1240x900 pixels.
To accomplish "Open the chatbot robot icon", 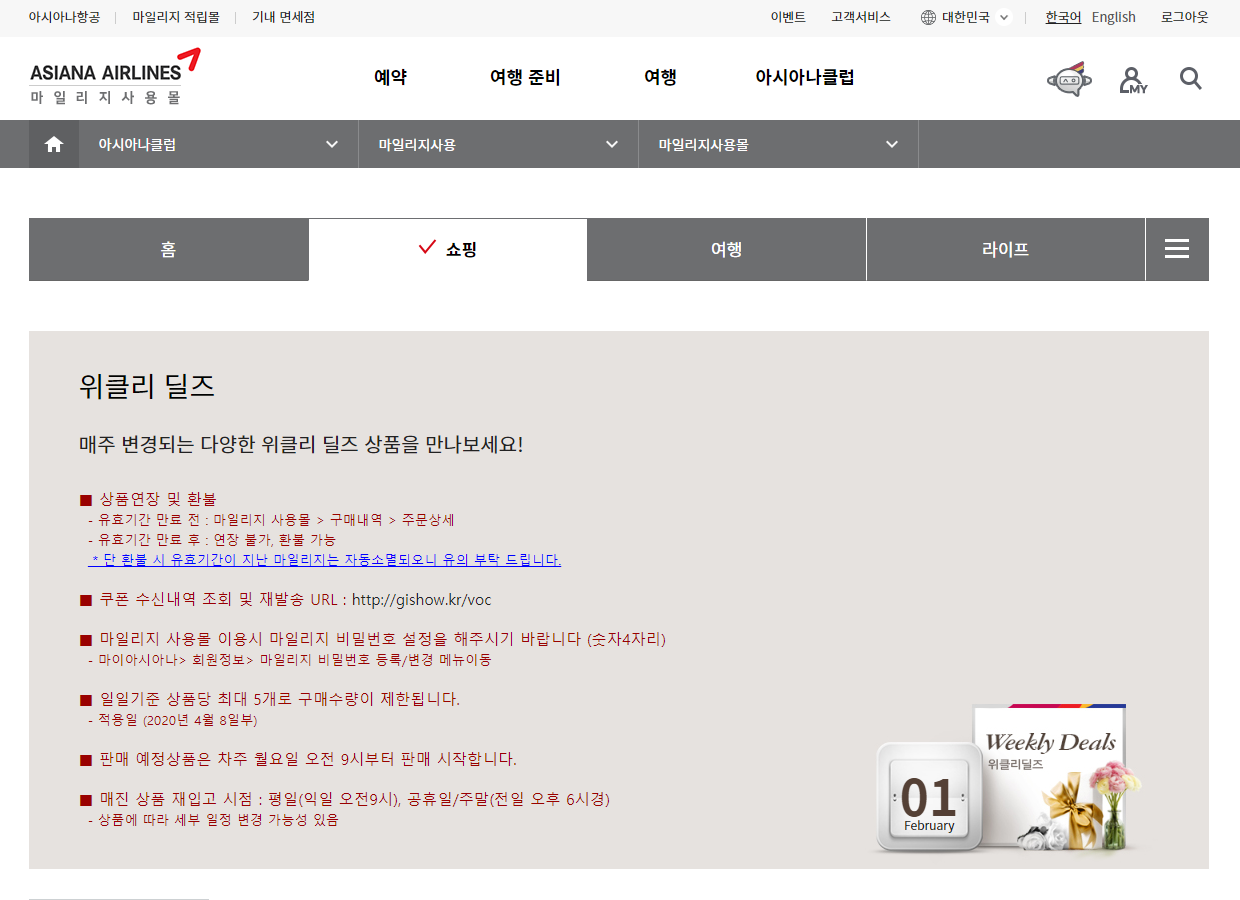I will tap(1069, 79).
